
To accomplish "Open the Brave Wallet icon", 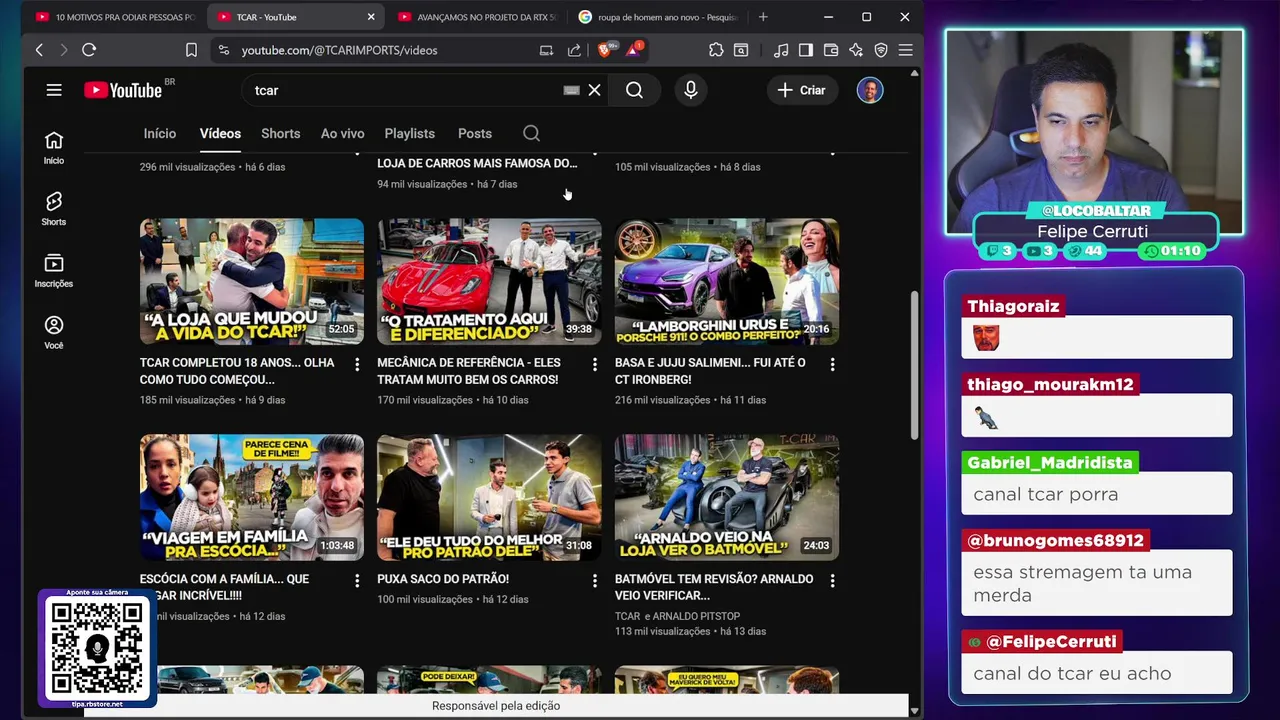I will tap(831, 50).
